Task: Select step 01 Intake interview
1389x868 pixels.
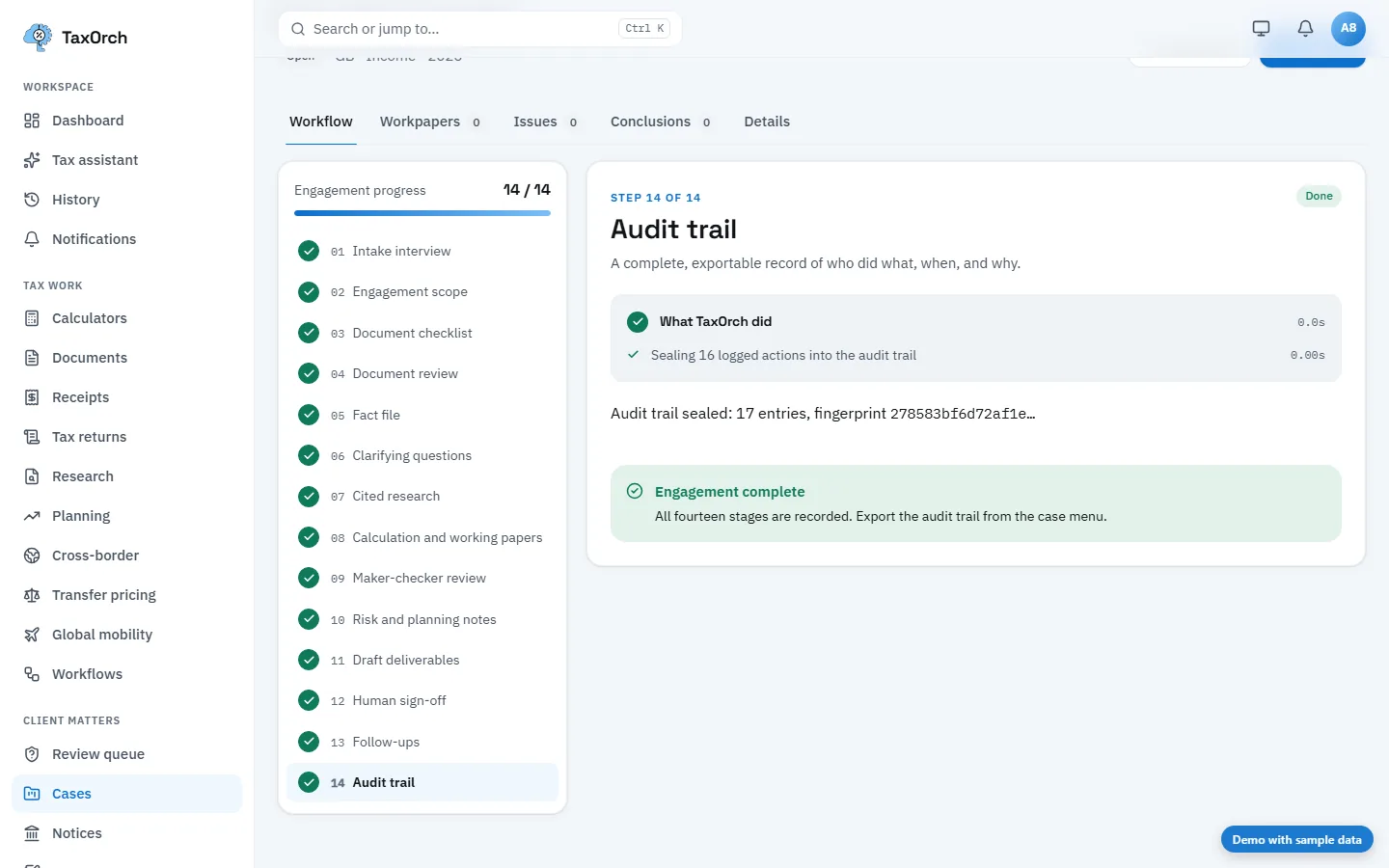Action: click(422, 251)
